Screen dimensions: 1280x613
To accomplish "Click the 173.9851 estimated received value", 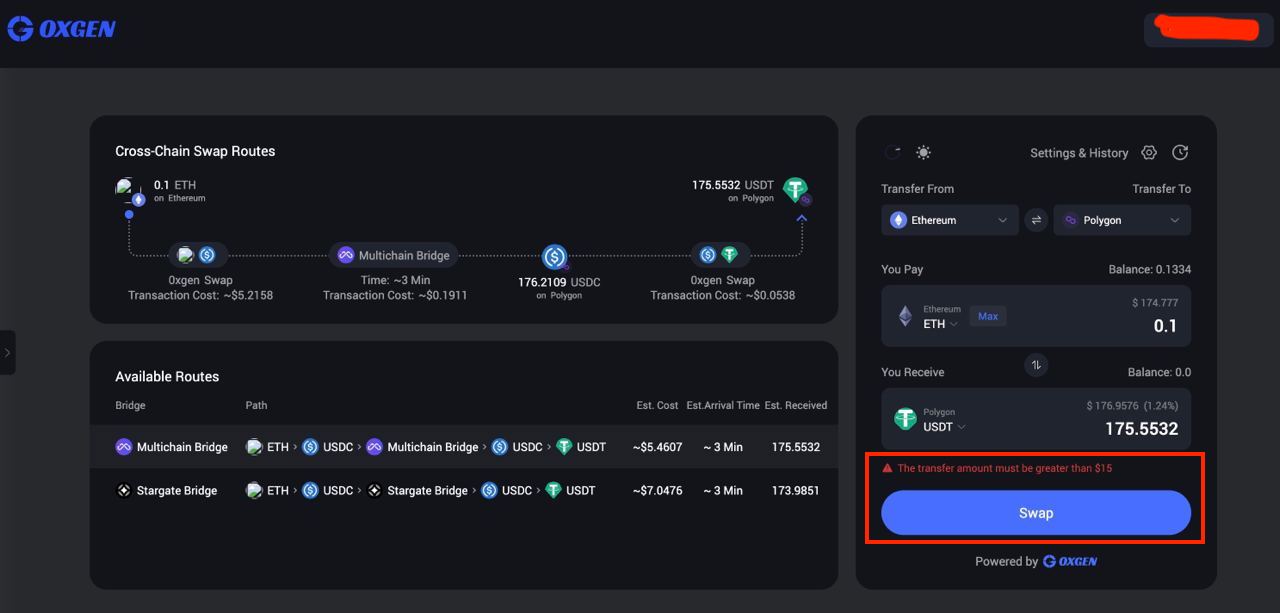I will pos(796,490).
